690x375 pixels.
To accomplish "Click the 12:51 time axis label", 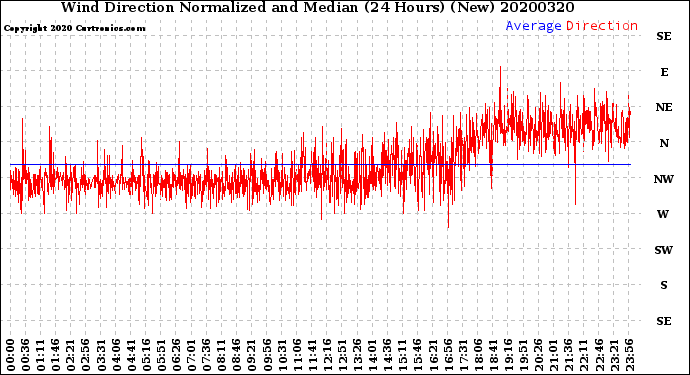I will coord(342,355).
